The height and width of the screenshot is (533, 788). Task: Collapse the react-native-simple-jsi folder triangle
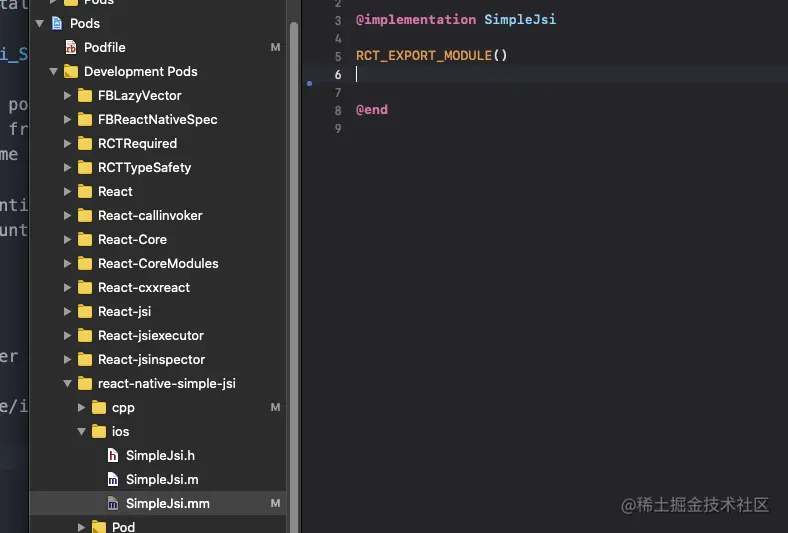point(67,384)
